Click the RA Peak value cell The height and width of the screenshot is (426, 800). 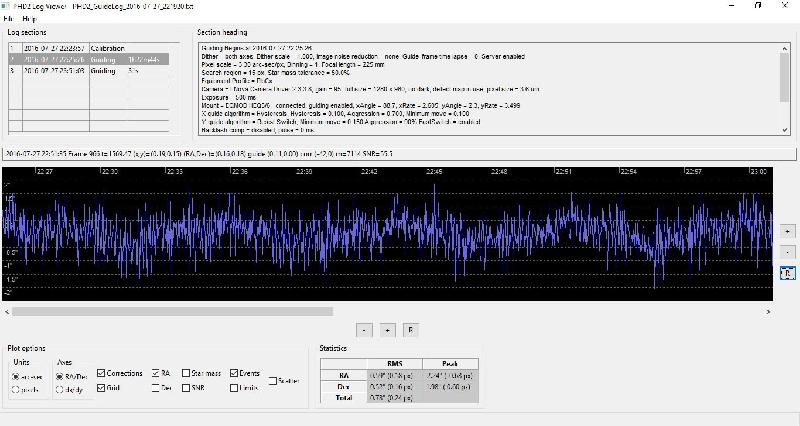point(451,375)
